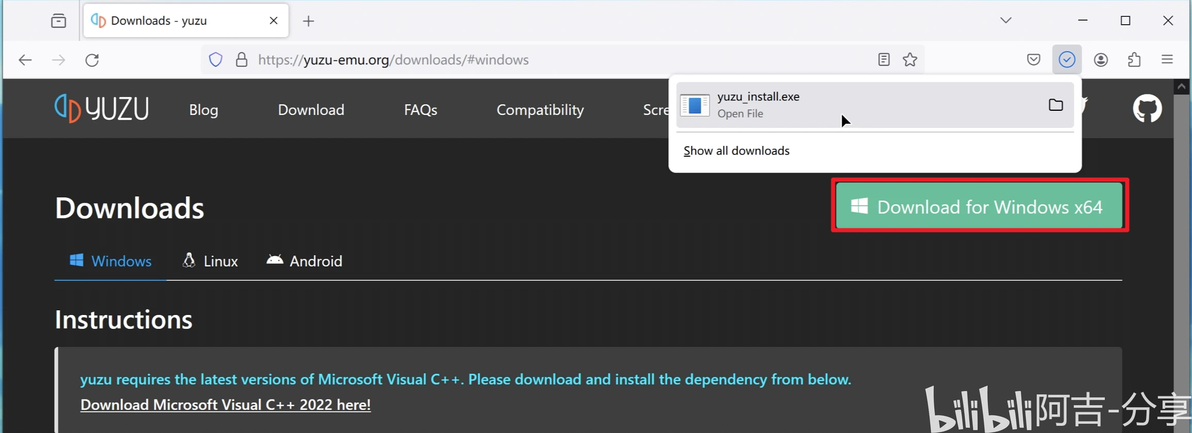Open the Firefox account icon
1192x433 pixels.
coord(1101,60)
